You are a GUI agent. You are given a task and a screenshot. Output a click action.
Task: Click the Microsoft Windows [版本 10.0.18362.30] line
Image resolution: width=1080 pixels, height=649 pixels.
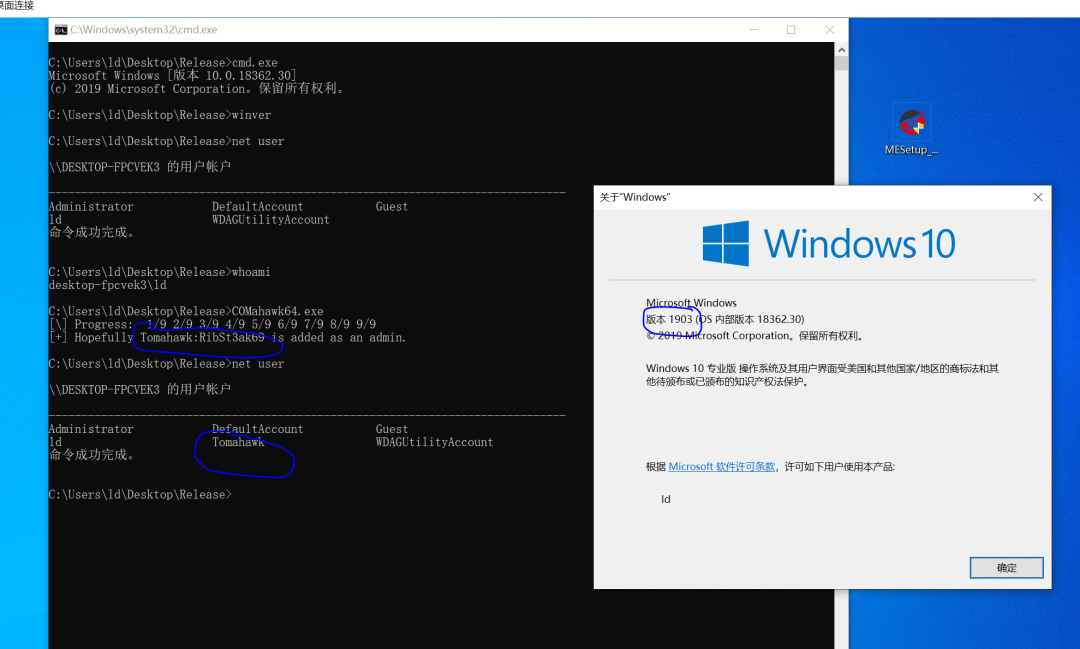click(x=173, y=76)
